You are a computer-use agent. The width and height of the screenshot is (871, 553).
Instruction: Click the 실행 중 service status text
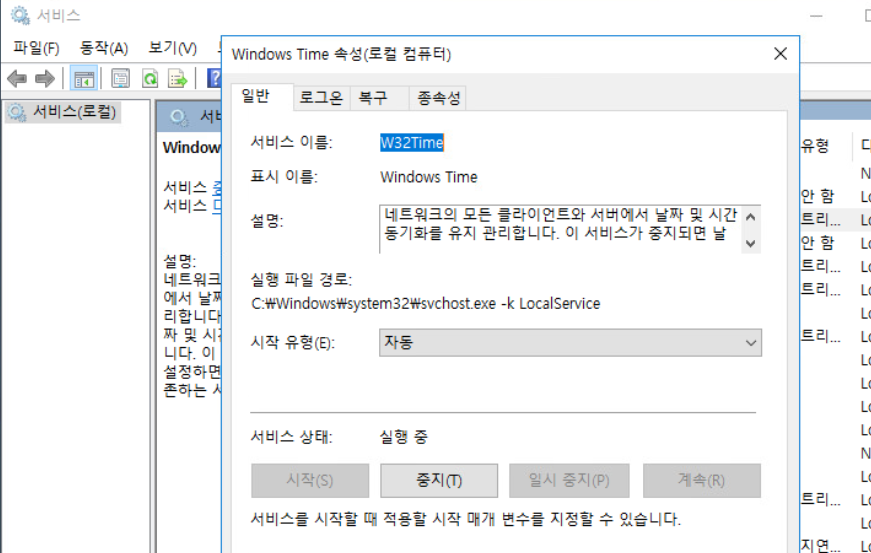click(404, 437)
